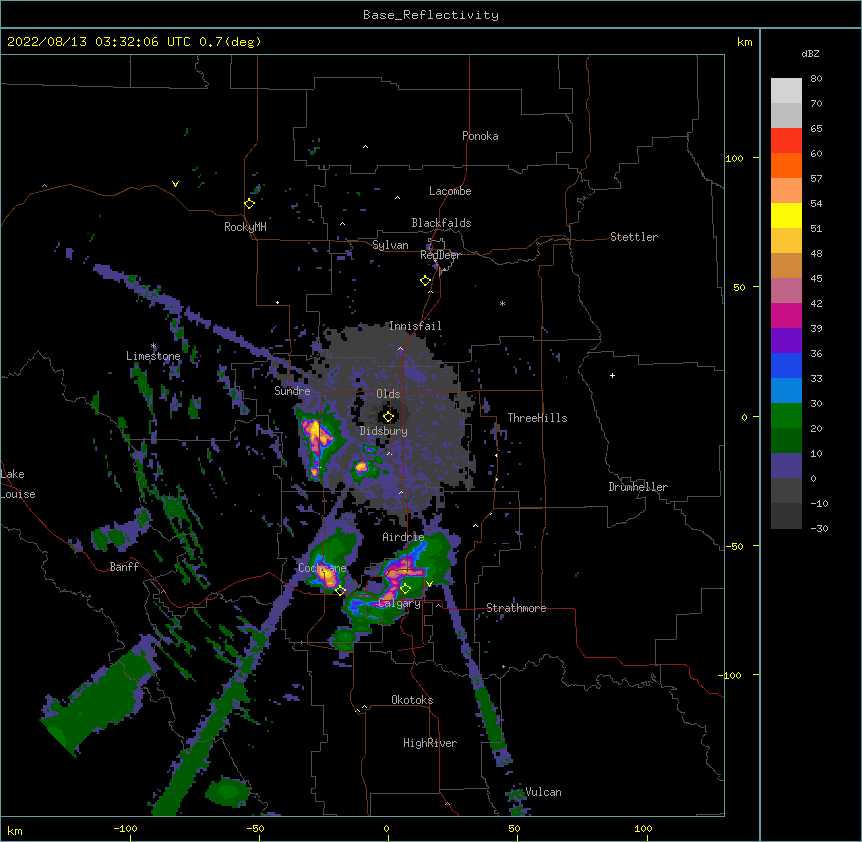The width and height of the screenshot is (862, 842).
Task: Click the yellow diamond marker below Cochrane
Action: (x=340, y=590)
